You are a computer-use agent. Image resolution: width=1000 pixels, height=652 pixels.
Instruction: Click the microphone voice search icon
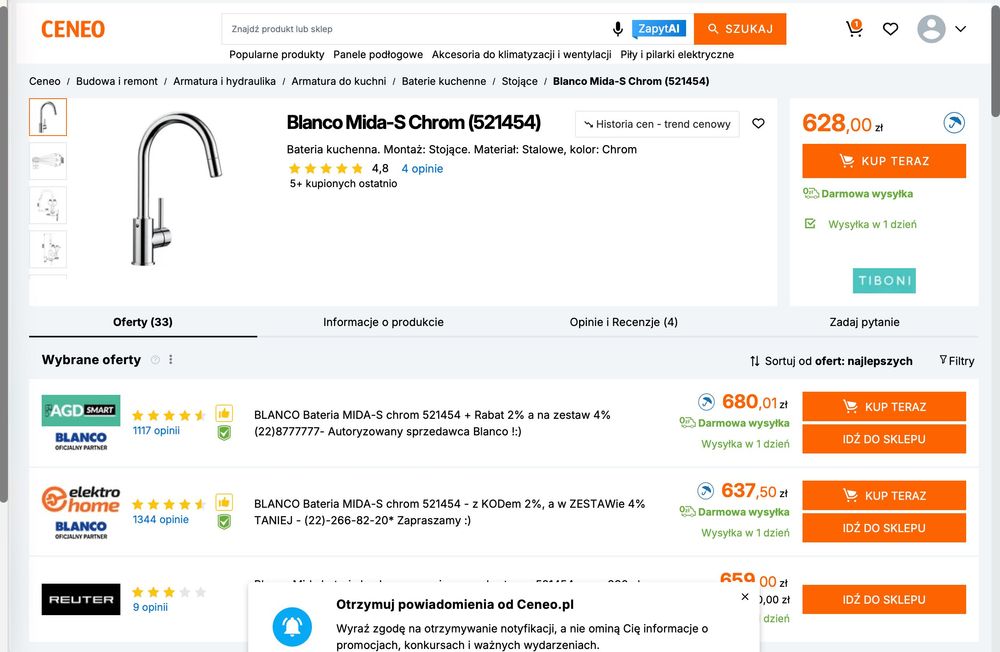click(x=618, y=29)
